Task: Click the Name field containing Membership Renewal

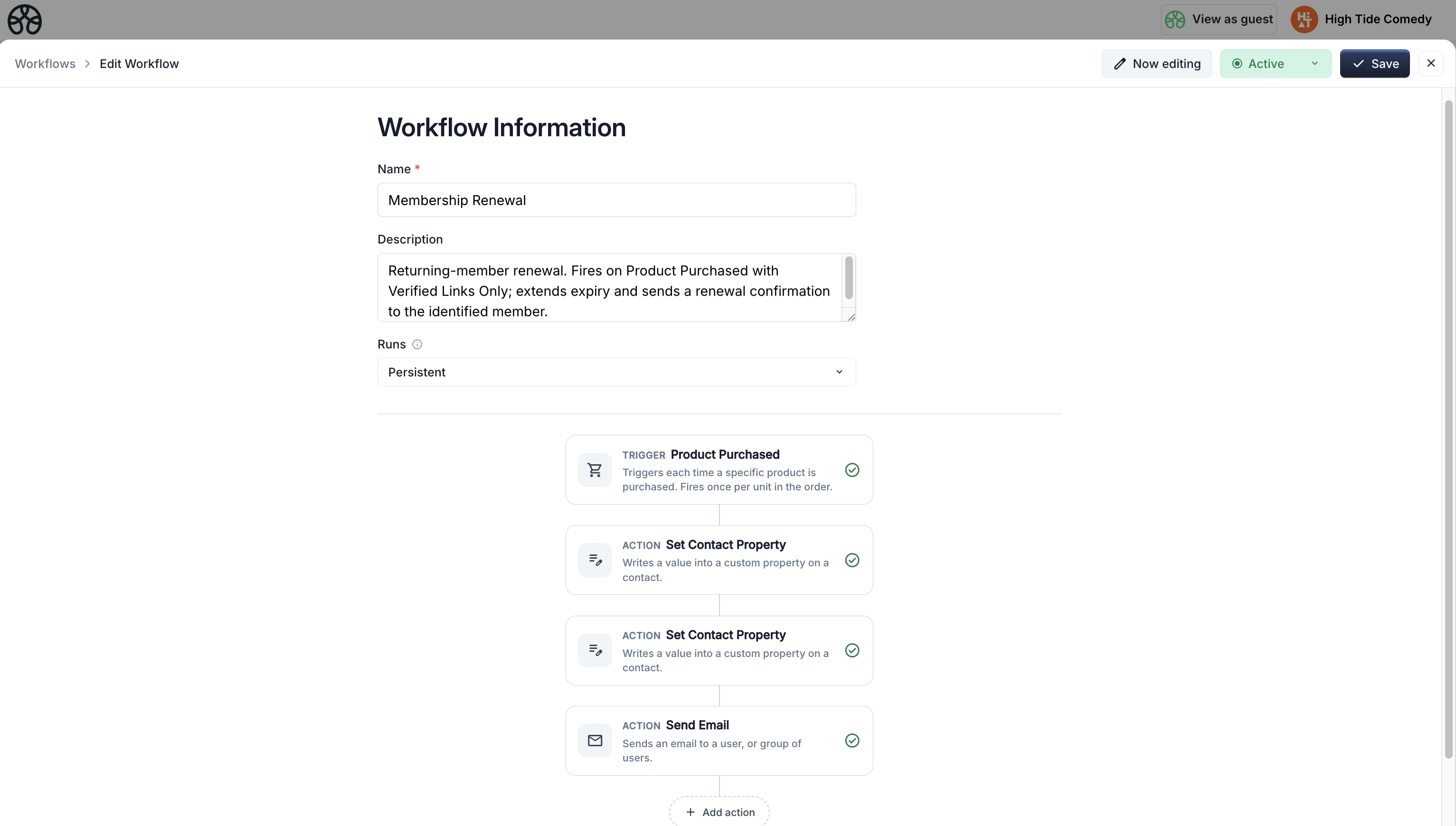Action: pos(615,200)
